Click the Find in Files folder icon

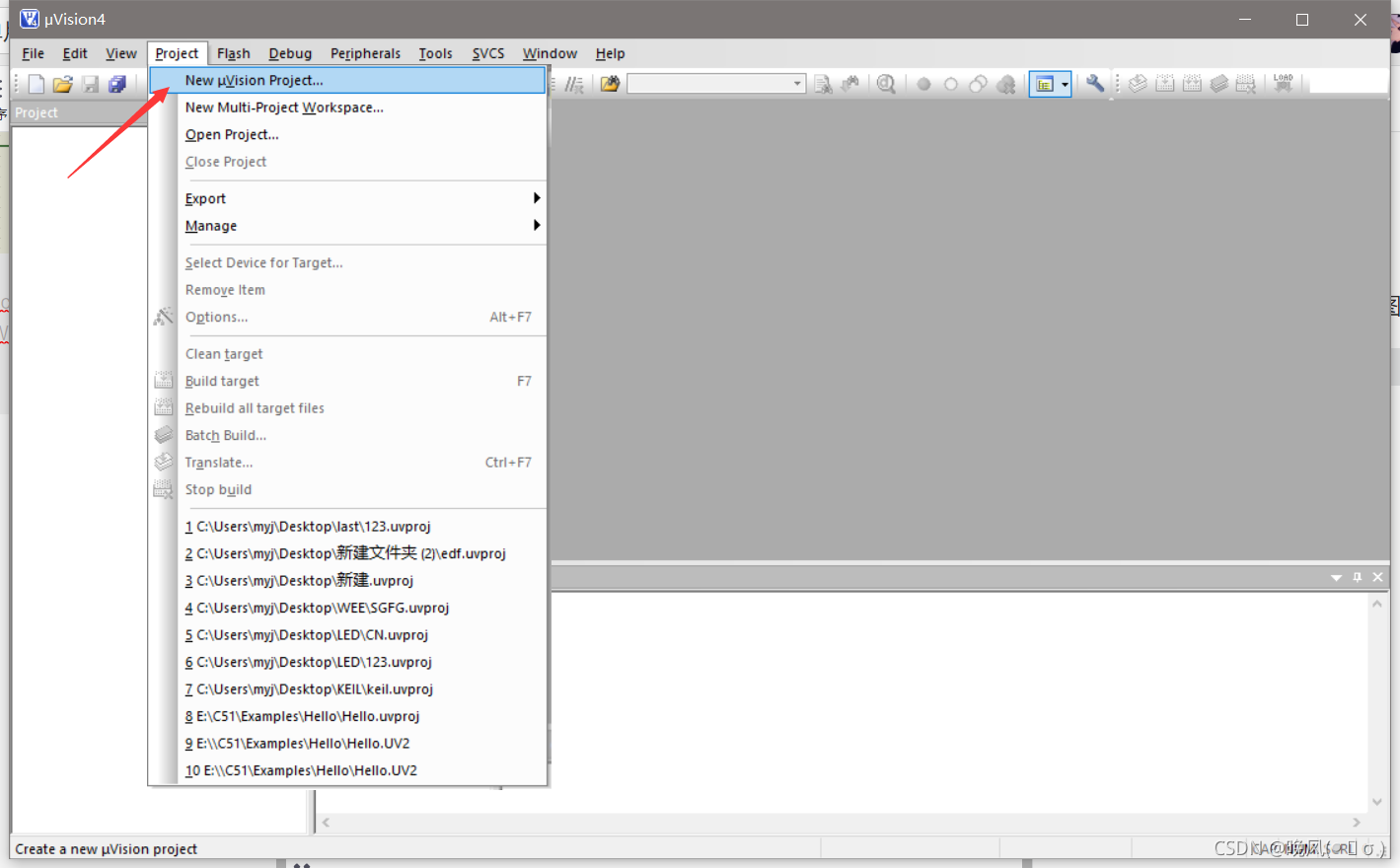point(610,84)
